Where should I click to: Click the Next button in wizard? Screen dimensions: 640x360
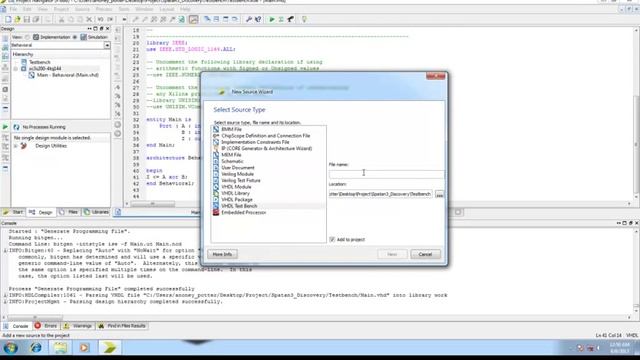(x=392, y=254)
